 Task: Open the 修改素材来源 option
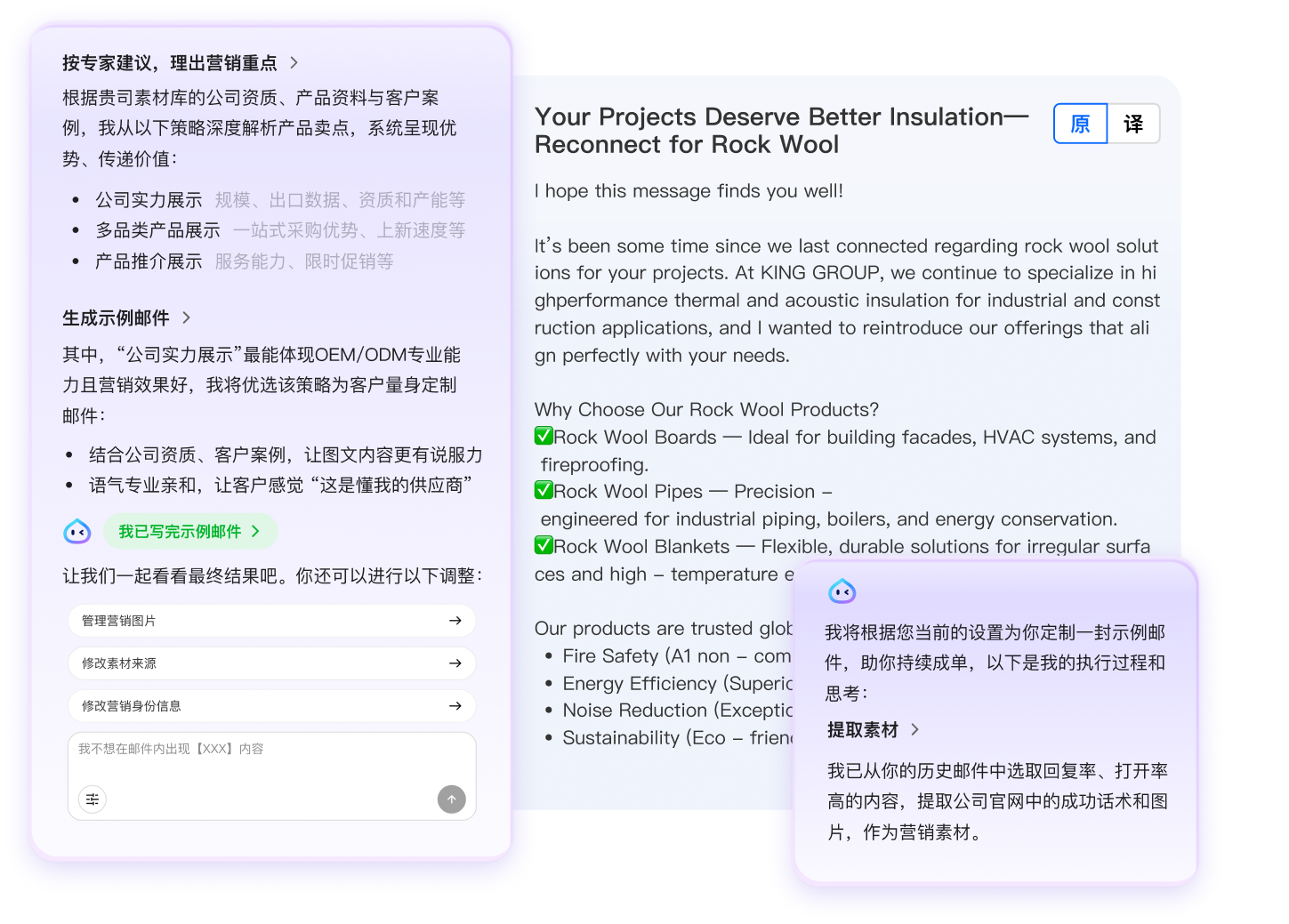pos(271,663)
